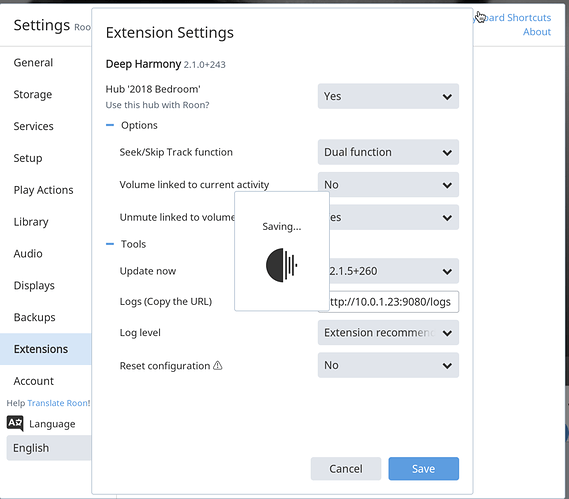Click the logs URL input field
The image size is (569, 499).
(x=394, y=302)
